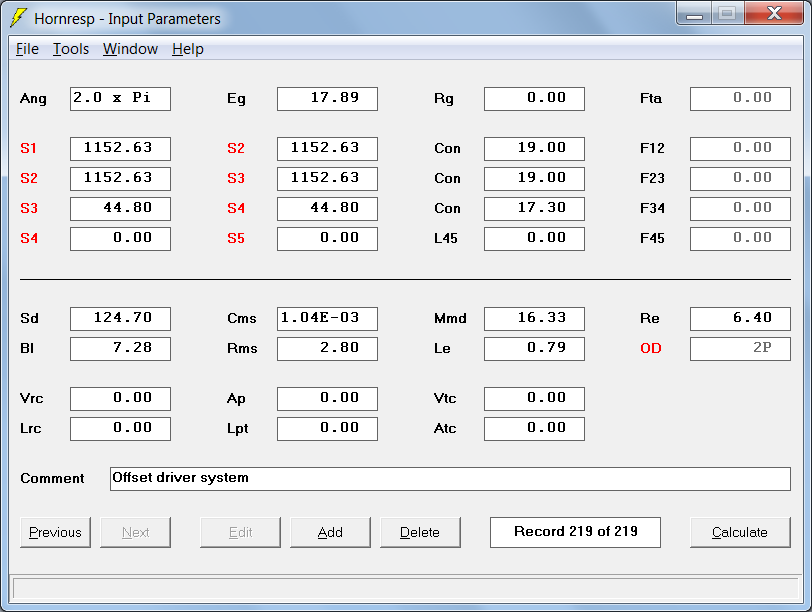Open the Help menu
The image size is (812, 612).
pyautogui.click(x=187, y=49)
